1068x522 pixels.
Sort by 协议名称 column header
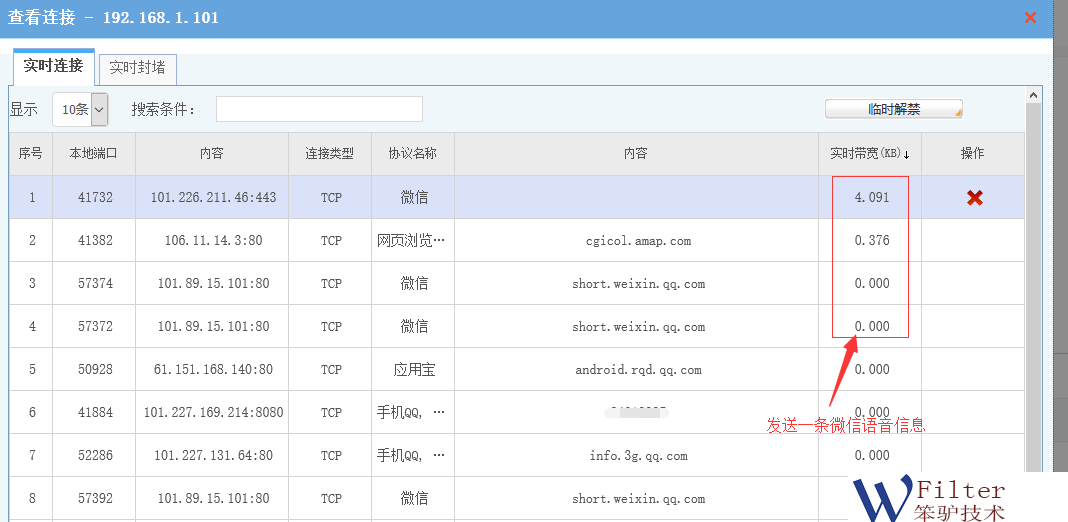[412, 154]
